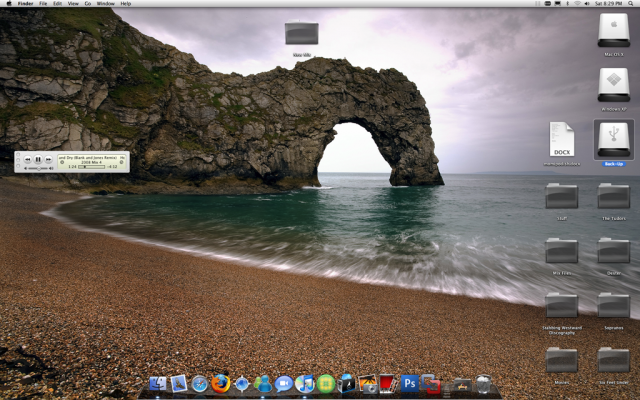640x400 pixels.
Task: Open the blue globe crosshair app in Dock
Action: [x=242, y=384]
